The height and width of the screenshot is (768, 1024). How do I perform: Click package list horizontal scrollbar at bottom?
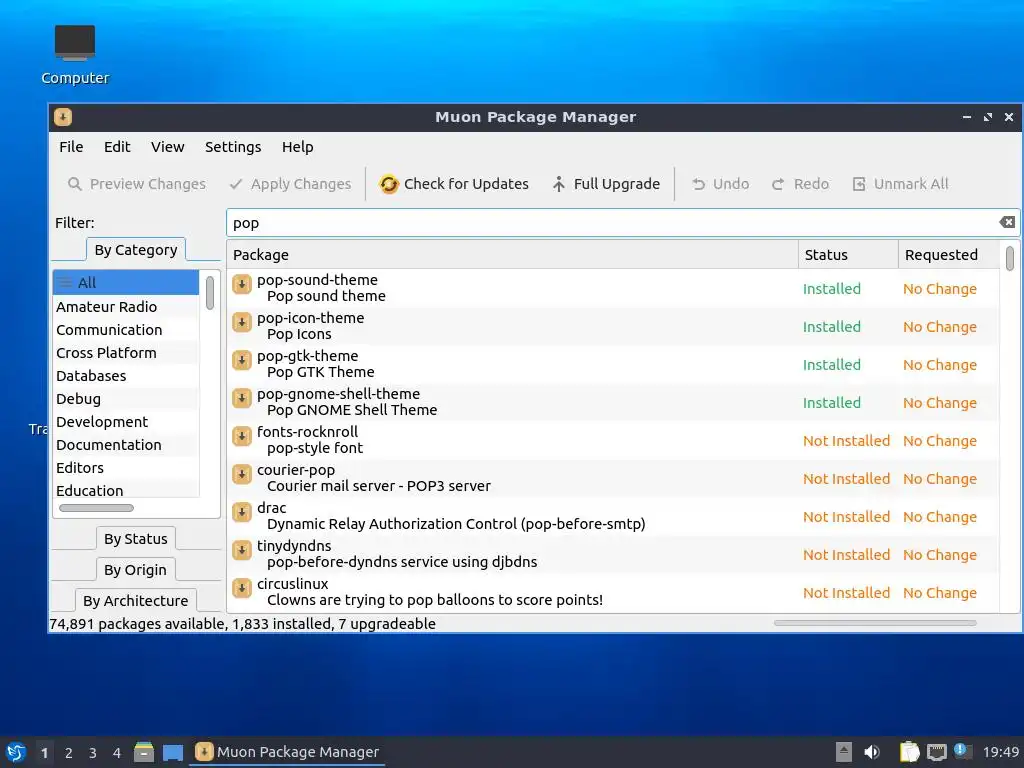875,623
